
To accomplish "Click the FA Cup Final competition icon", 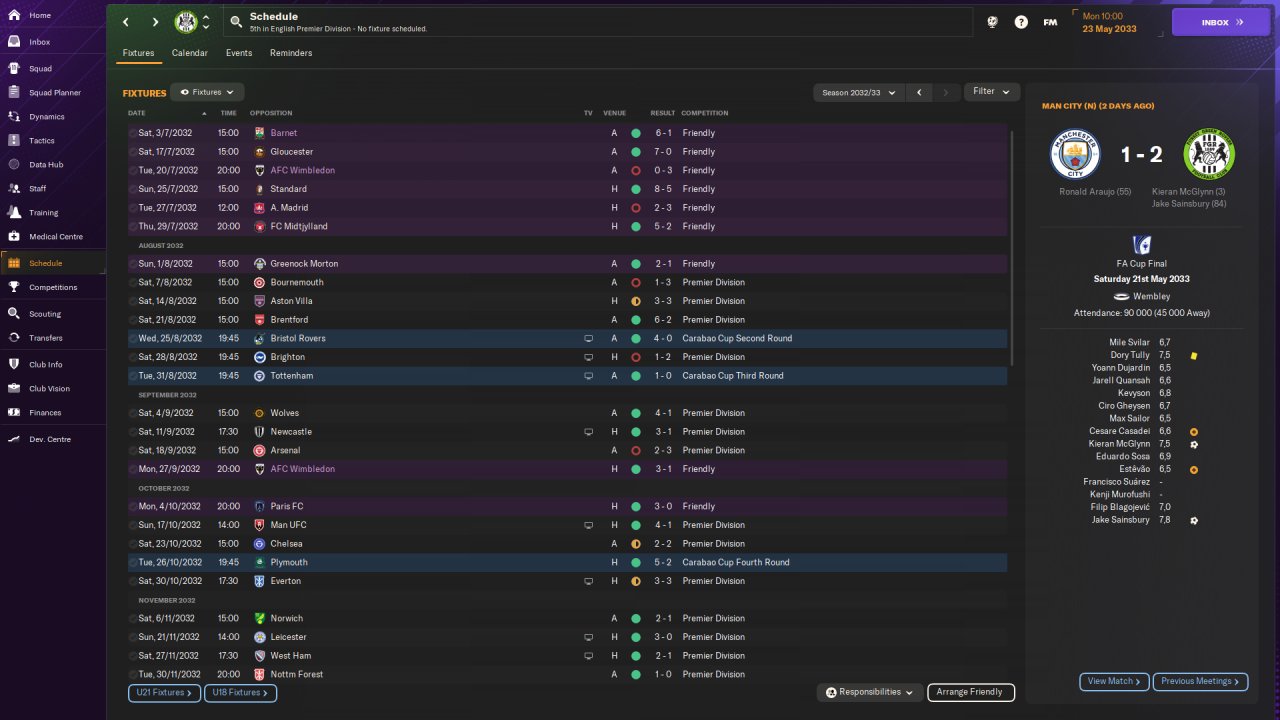I will click(1141, 245).
